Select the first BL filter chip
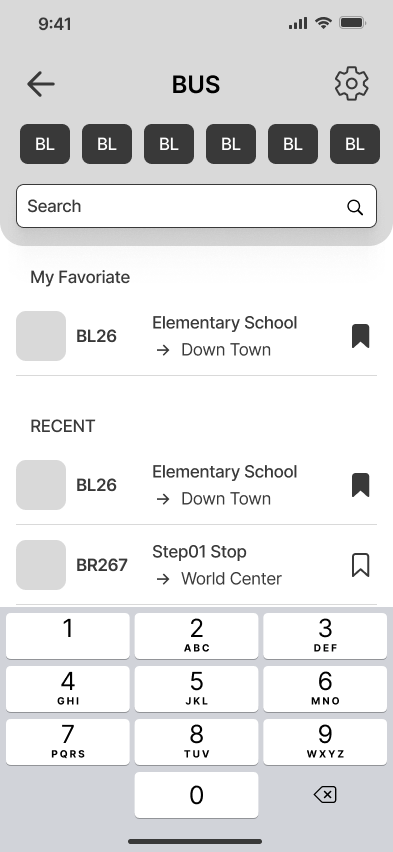 [x=45, y=144]
